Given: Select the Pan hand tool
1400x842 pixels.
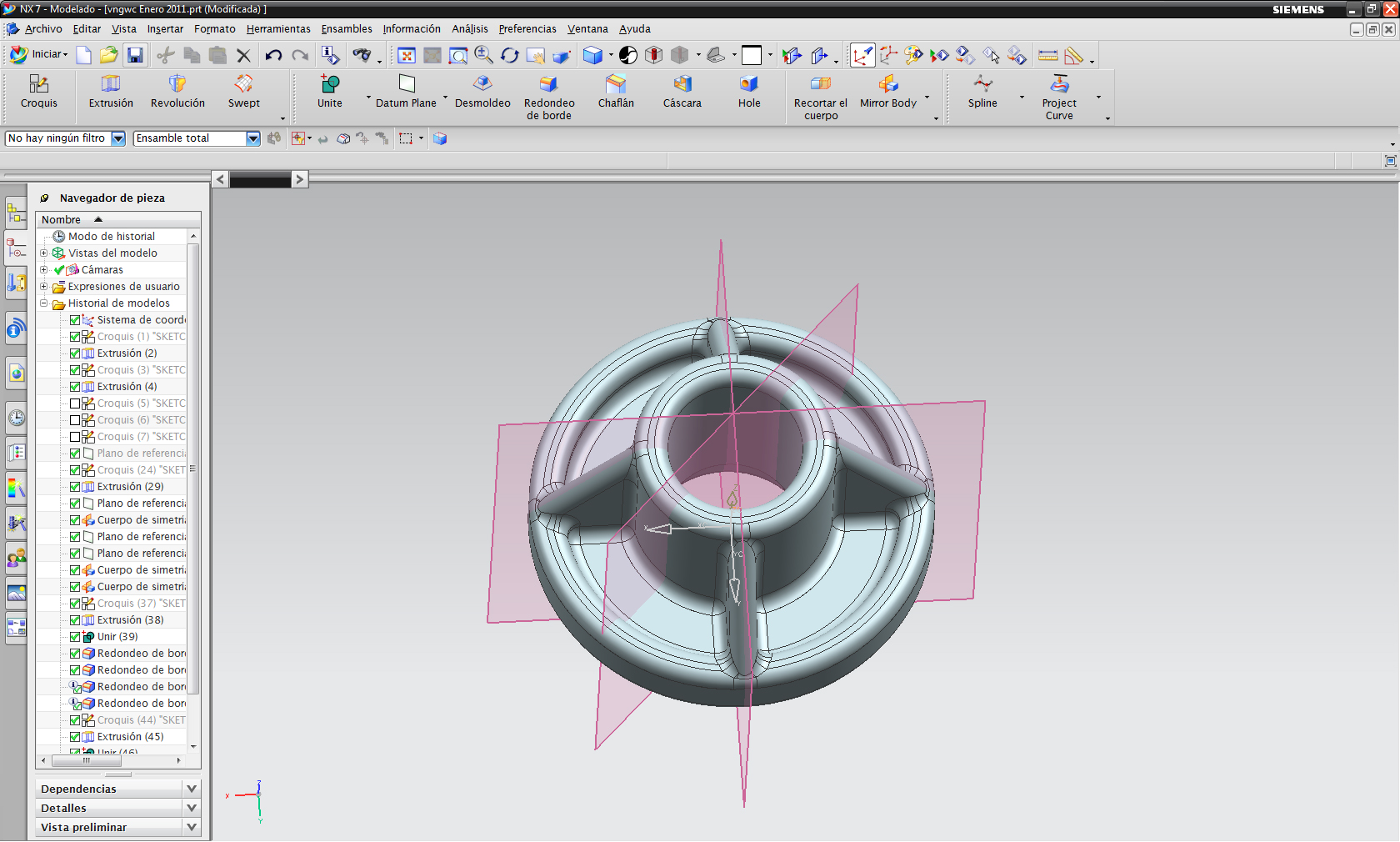Looking at the screenshot, I should pos(535,55).
